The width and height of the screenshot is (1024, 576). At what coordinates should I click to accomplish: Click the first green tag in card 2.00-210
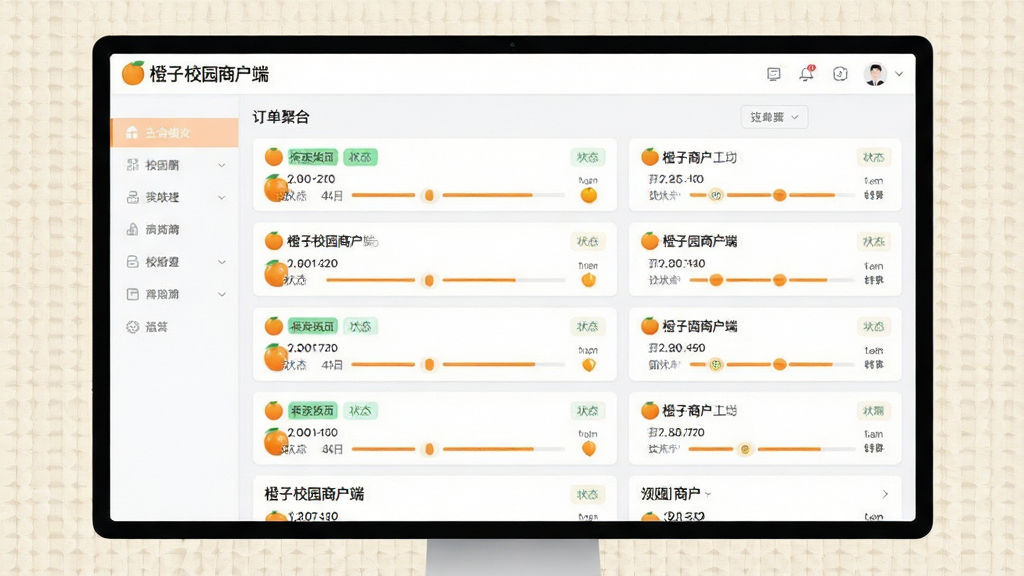[313, 157]
